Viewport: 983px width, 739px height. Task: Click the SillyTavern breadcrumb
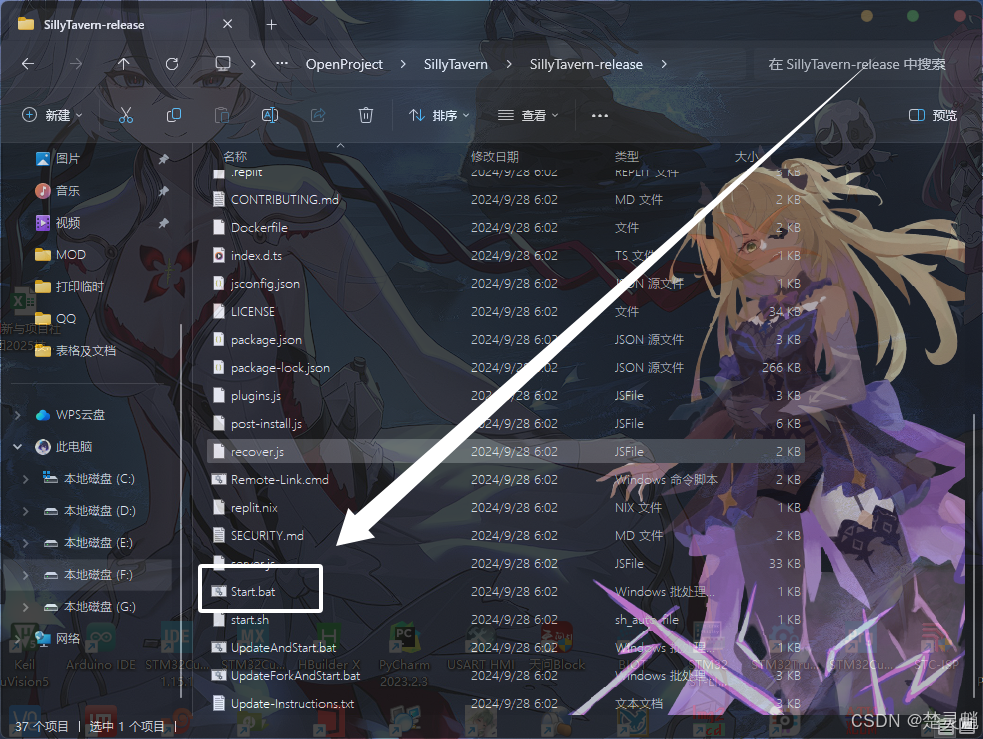456,64
